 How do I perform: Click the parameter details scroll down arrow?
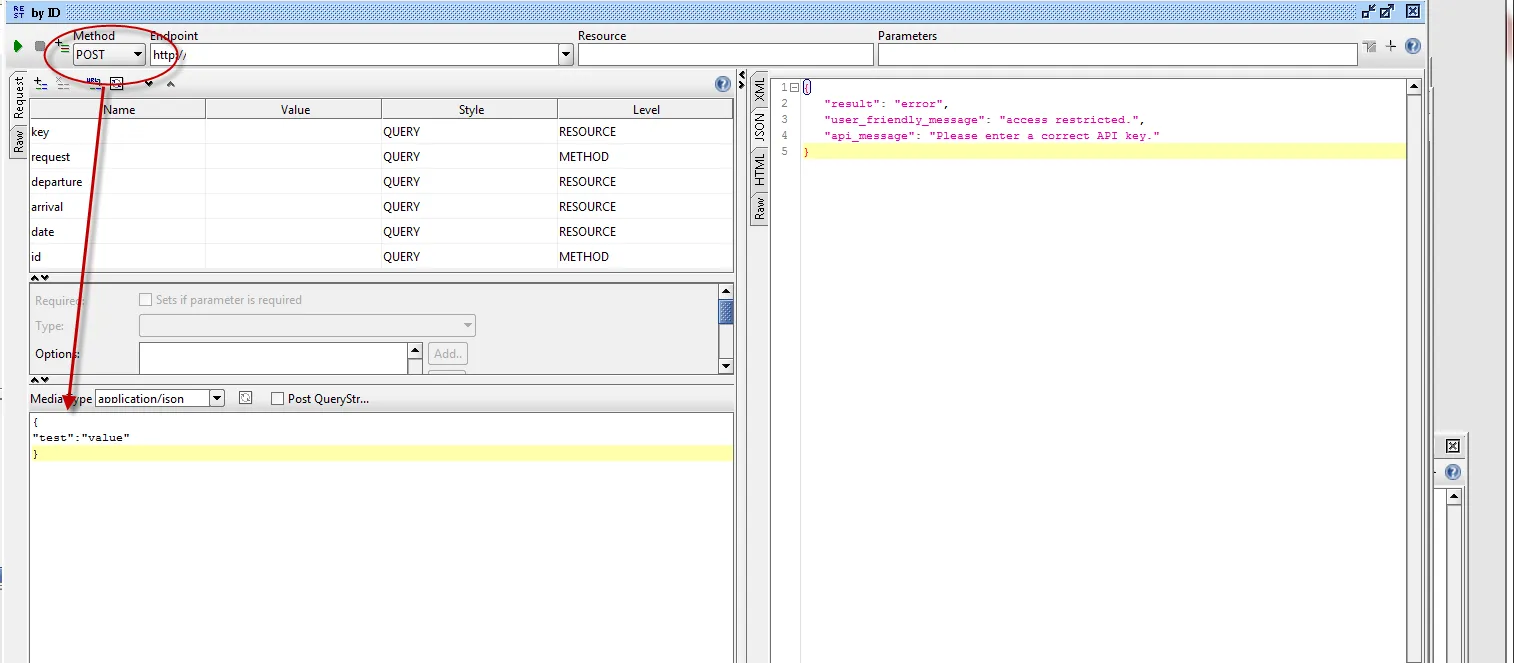pos(727,367)
